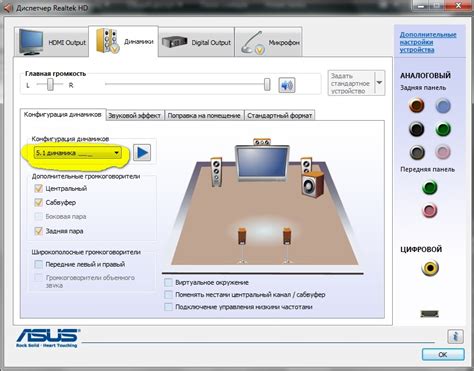Play the speaker configuration test sound
This screenshot has width=474, height=371.
pos(142,153)
